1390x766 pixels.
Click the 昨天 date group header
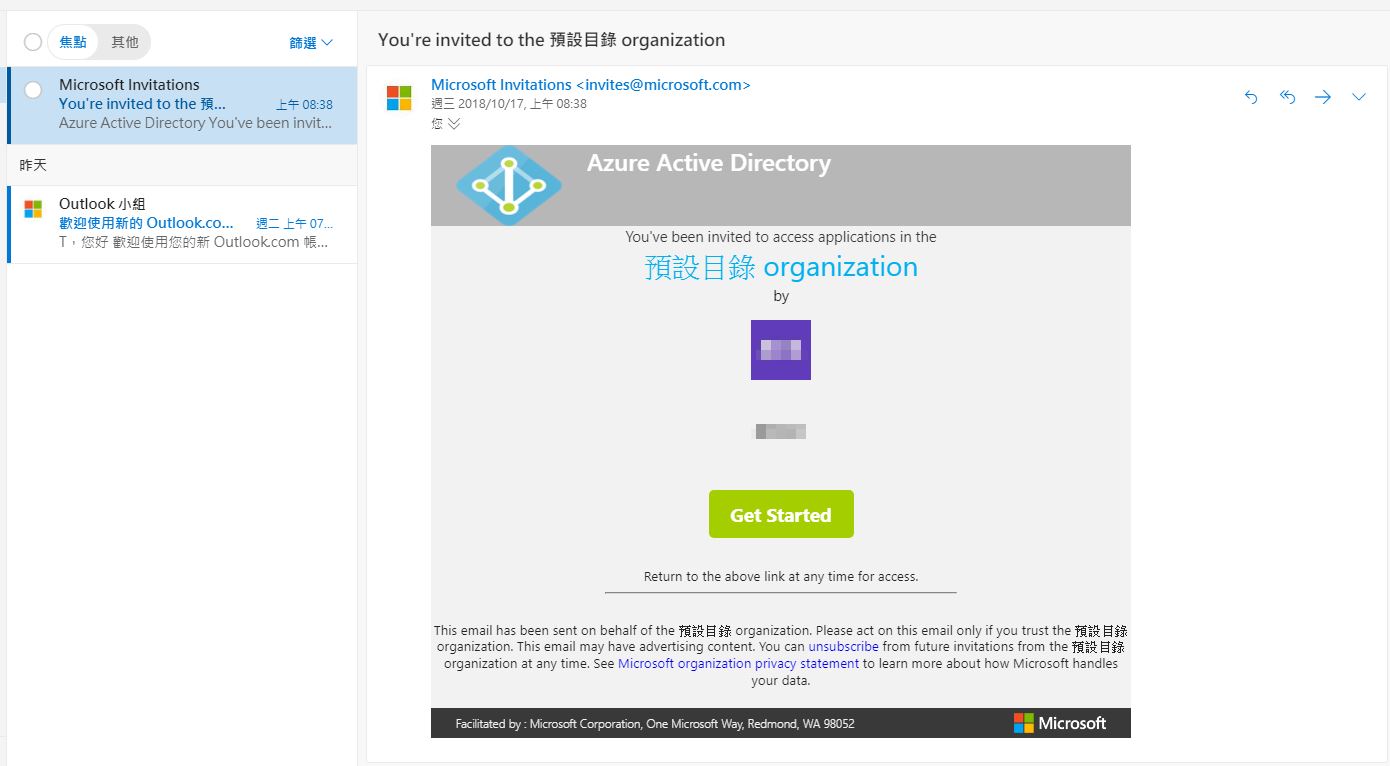pyautogui.click(x=182, y=165)
